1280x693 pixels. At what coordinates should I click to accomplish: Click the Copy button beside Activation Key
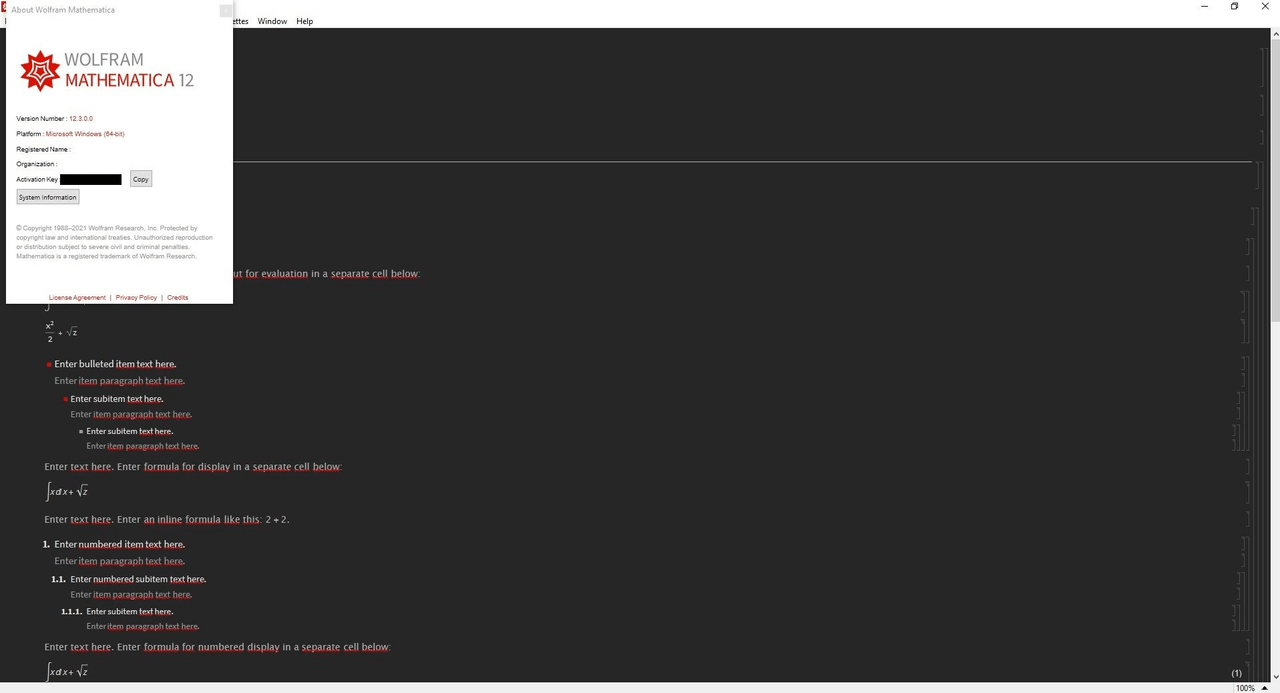coord(141,179)
